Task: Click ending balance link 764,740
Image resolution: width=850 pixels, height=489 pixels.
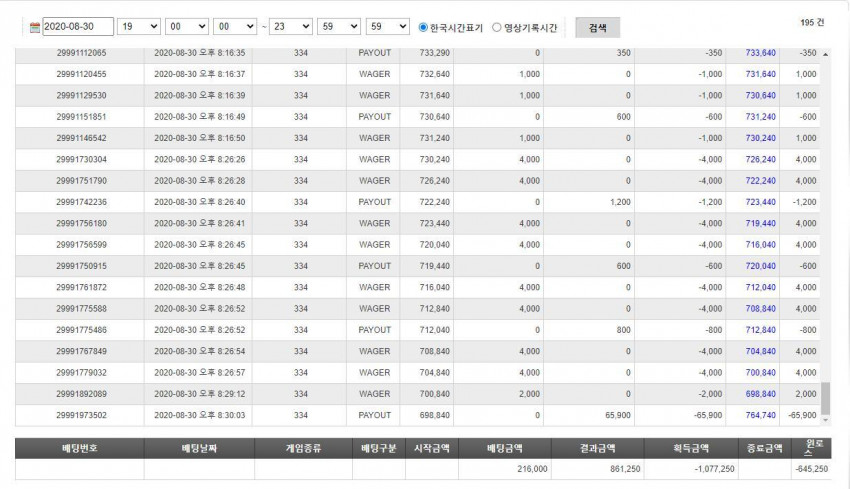Action: pos(761,415)
